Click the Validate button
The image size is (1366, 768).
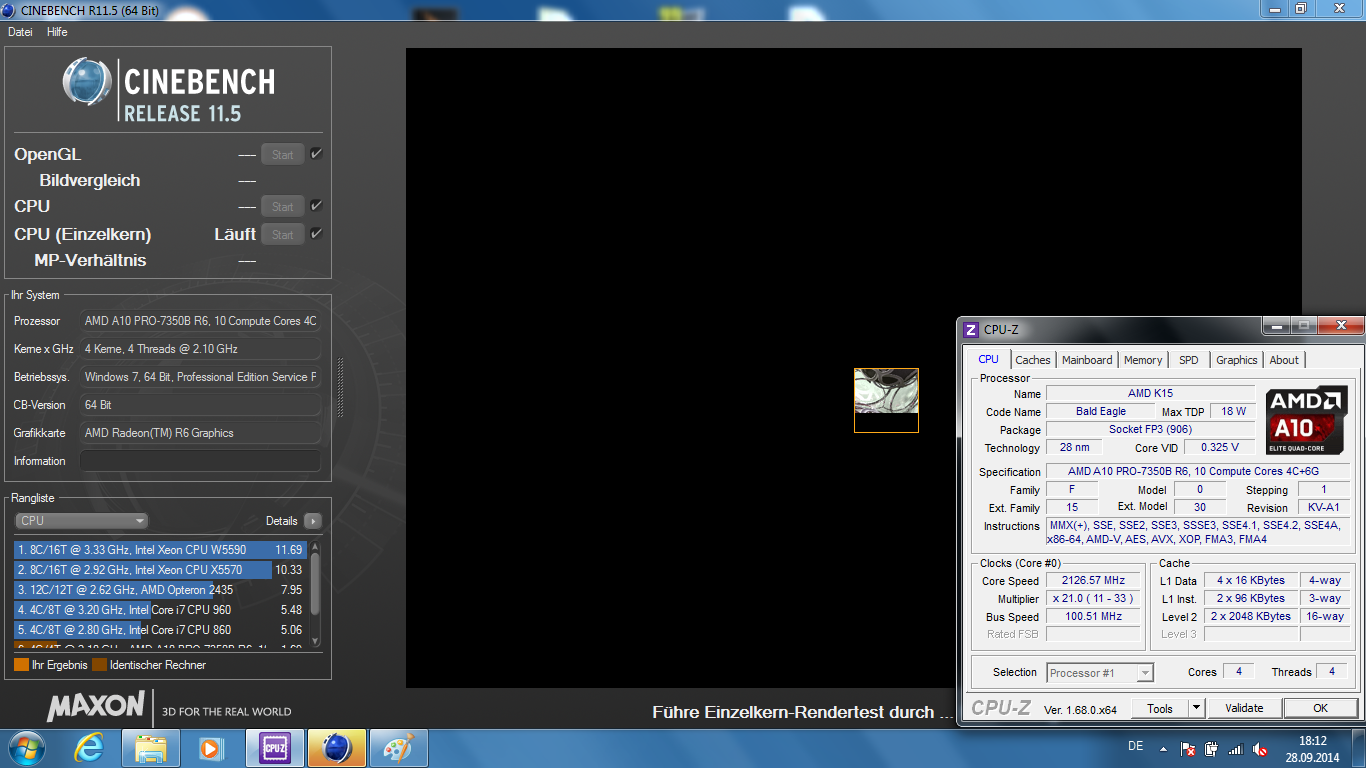[1244, 708]
